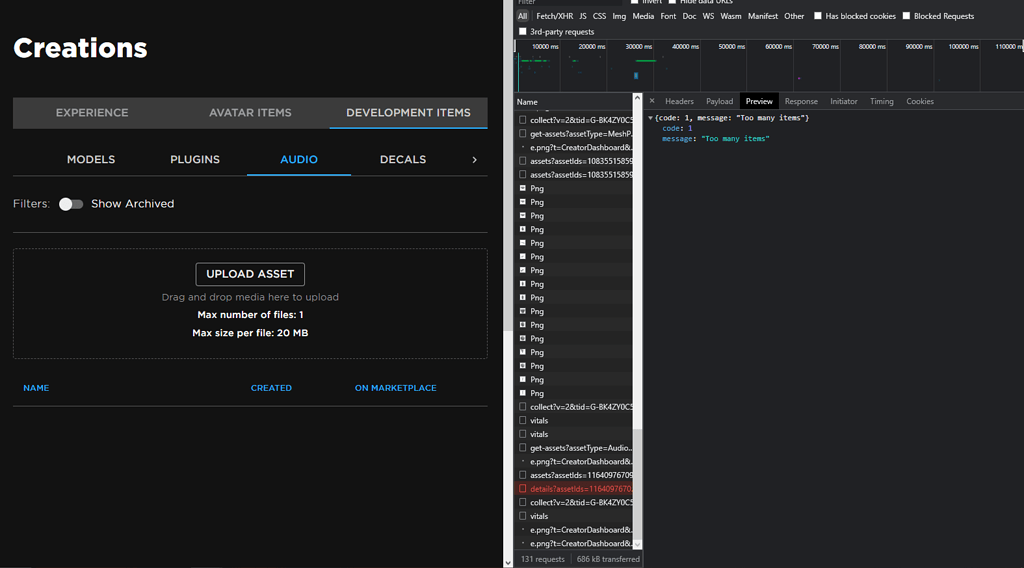Viewport: 1024px width, 568px height.
Task: Filter network requests by Media
Action: pos(643,16)
